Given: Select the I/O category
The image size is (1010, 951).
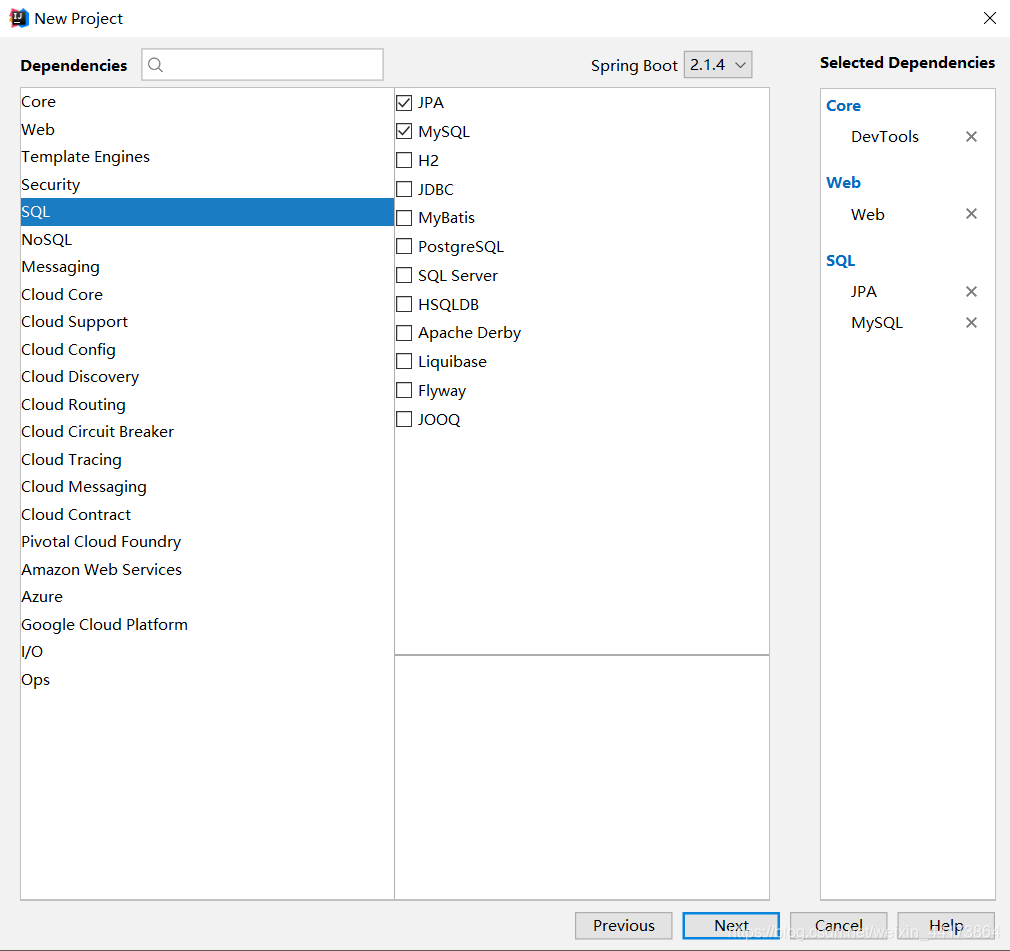Looking at the screenshot, I should [x=207, y=652].
